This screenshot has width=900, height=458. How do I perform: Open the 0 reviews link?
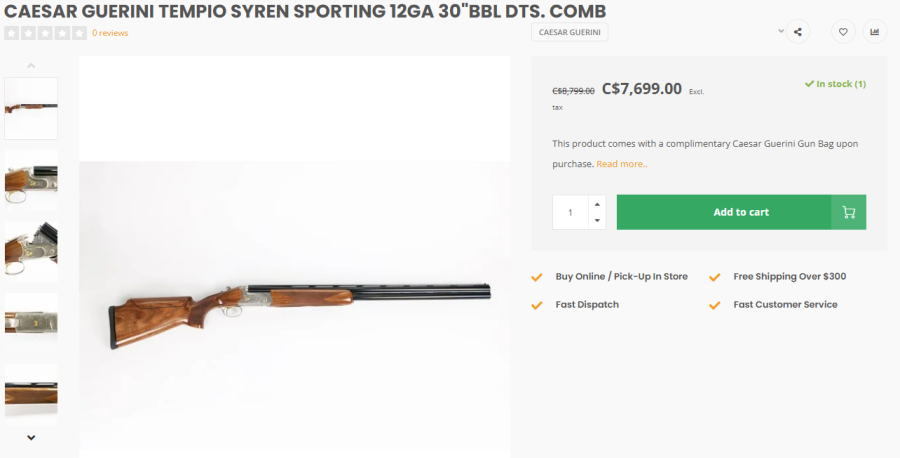(110, 33)
